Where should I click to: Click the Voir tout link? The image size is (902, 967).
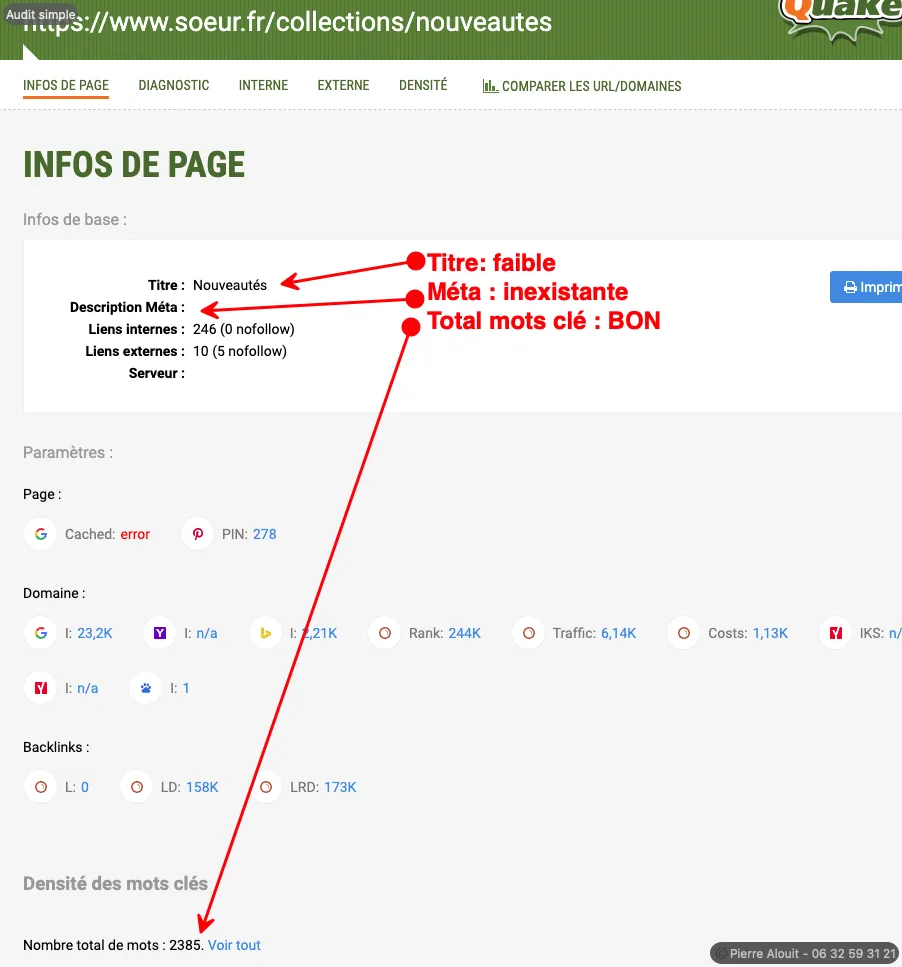(x=234, y=945)
